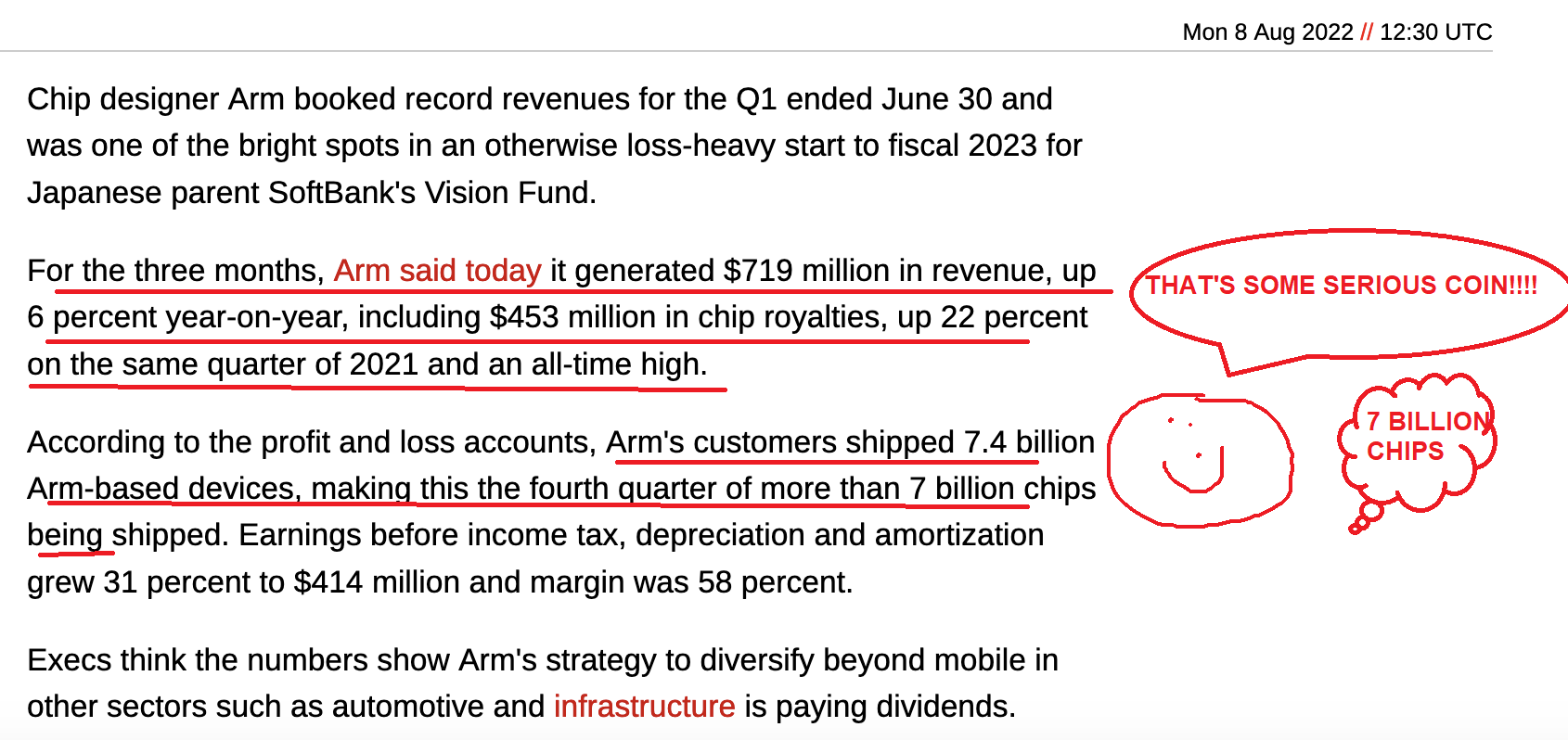Open the "Arm said today" link
The width and height of the screenshot is (1568, 740).
coord(437,271)
